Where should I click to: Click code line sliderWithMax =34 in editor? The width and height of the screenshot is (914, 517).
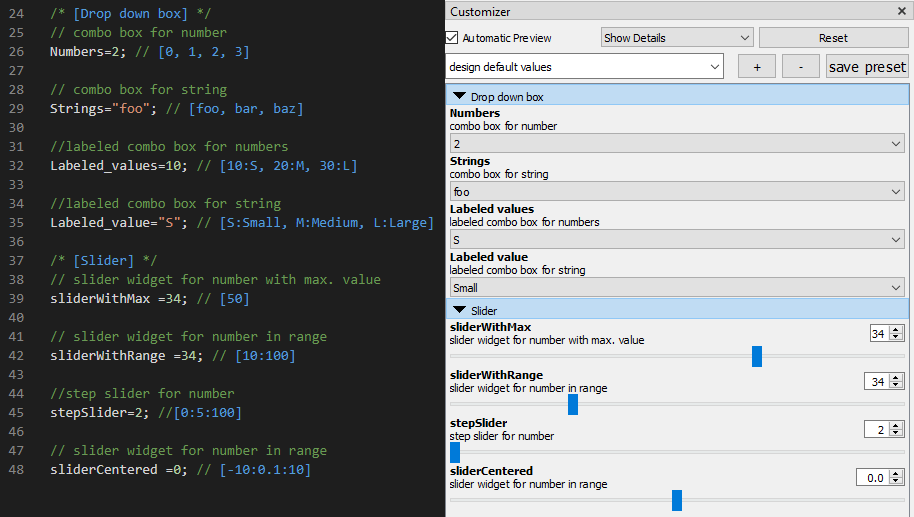[149, 298]
